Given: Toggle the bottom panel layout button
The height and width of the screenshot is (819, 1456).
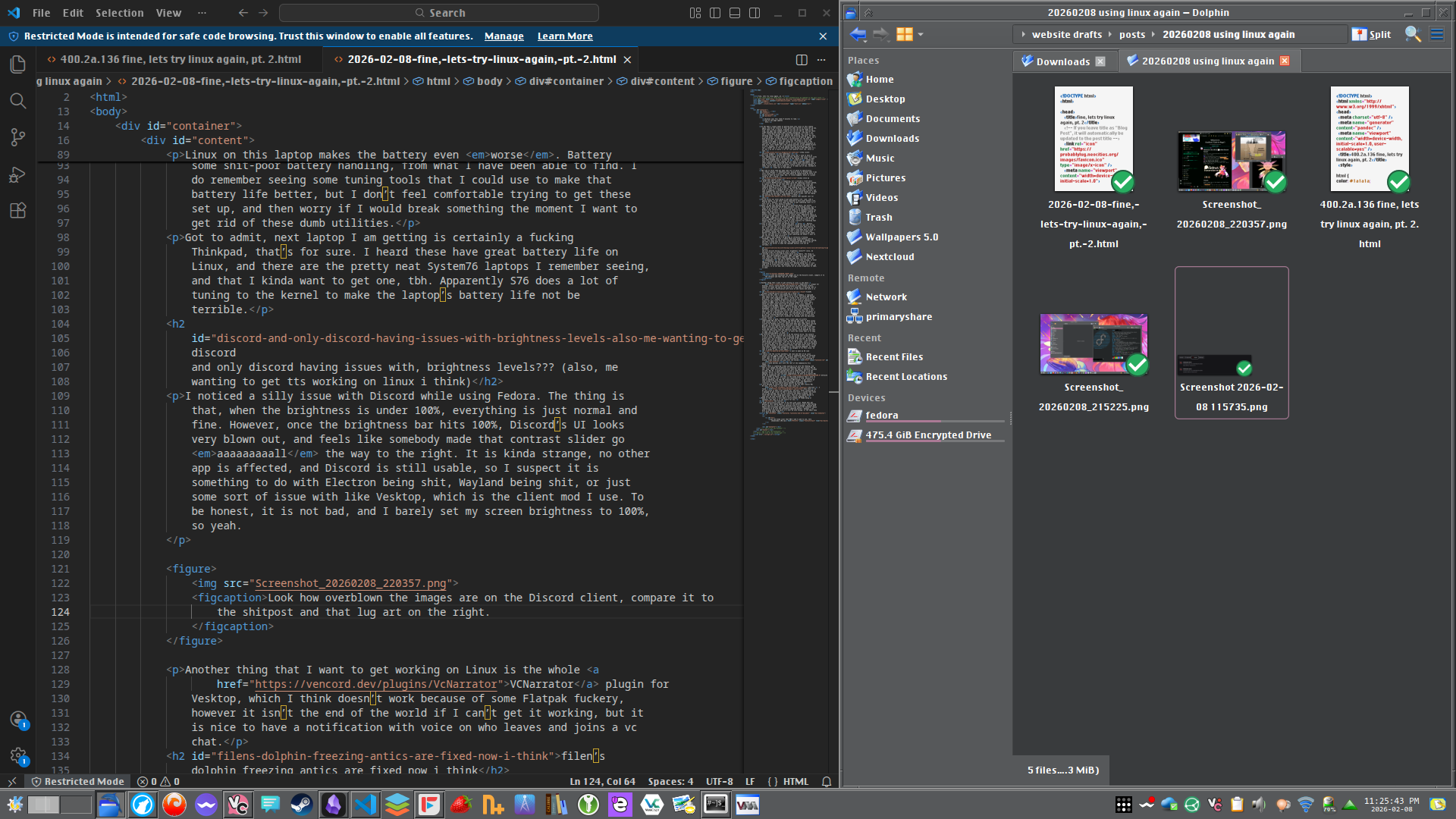Looking at the screenshot, I should click(x=735, y=13).
